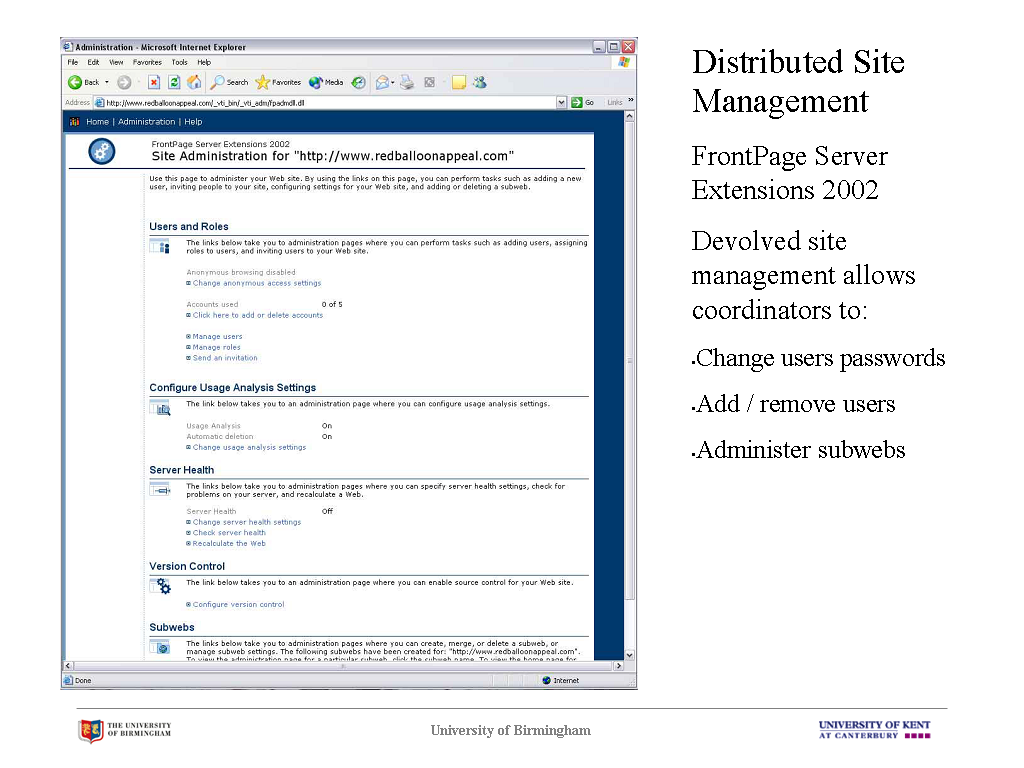The width and height of the screenshot is (1024, 768).
Task: Click the Done status bar text
Action: point(83,680)
